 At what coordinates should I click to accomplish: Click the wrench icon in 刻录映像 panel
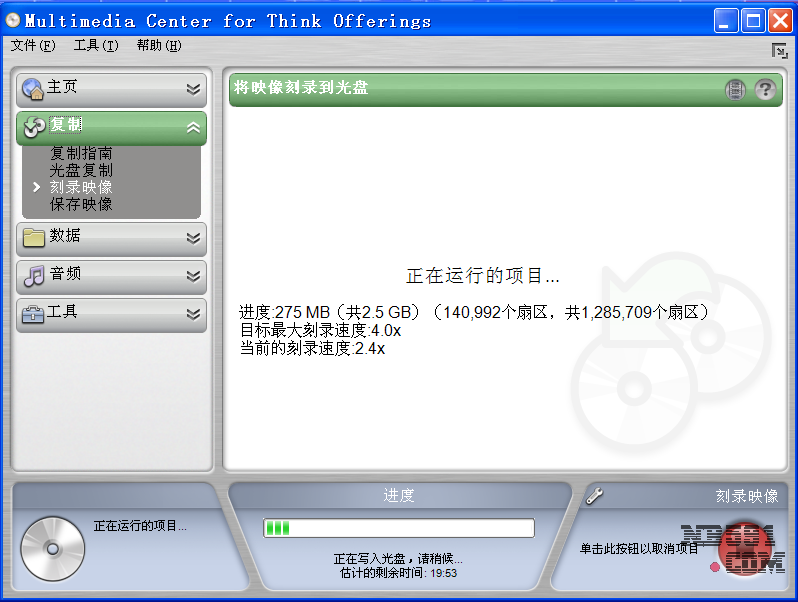pyautogui.click(x=594, y=495)
